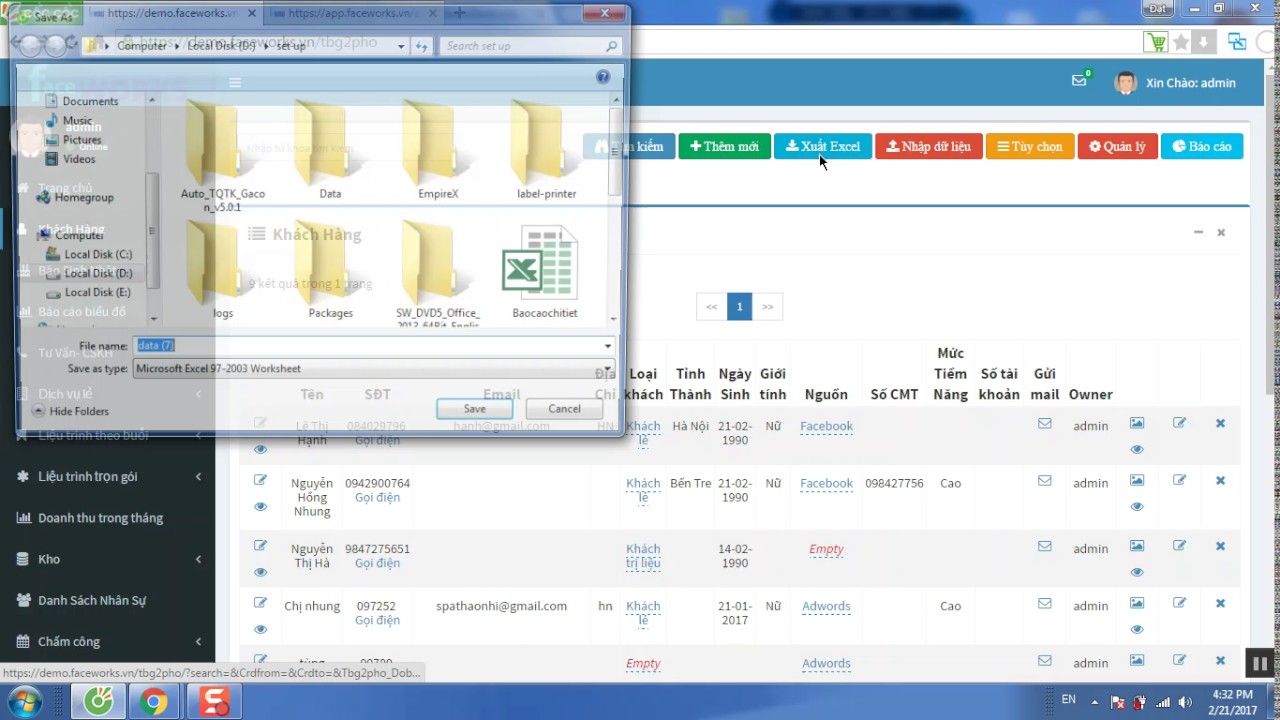Bookmark this page with the star icon
1280x720 pixels.
1181,42
